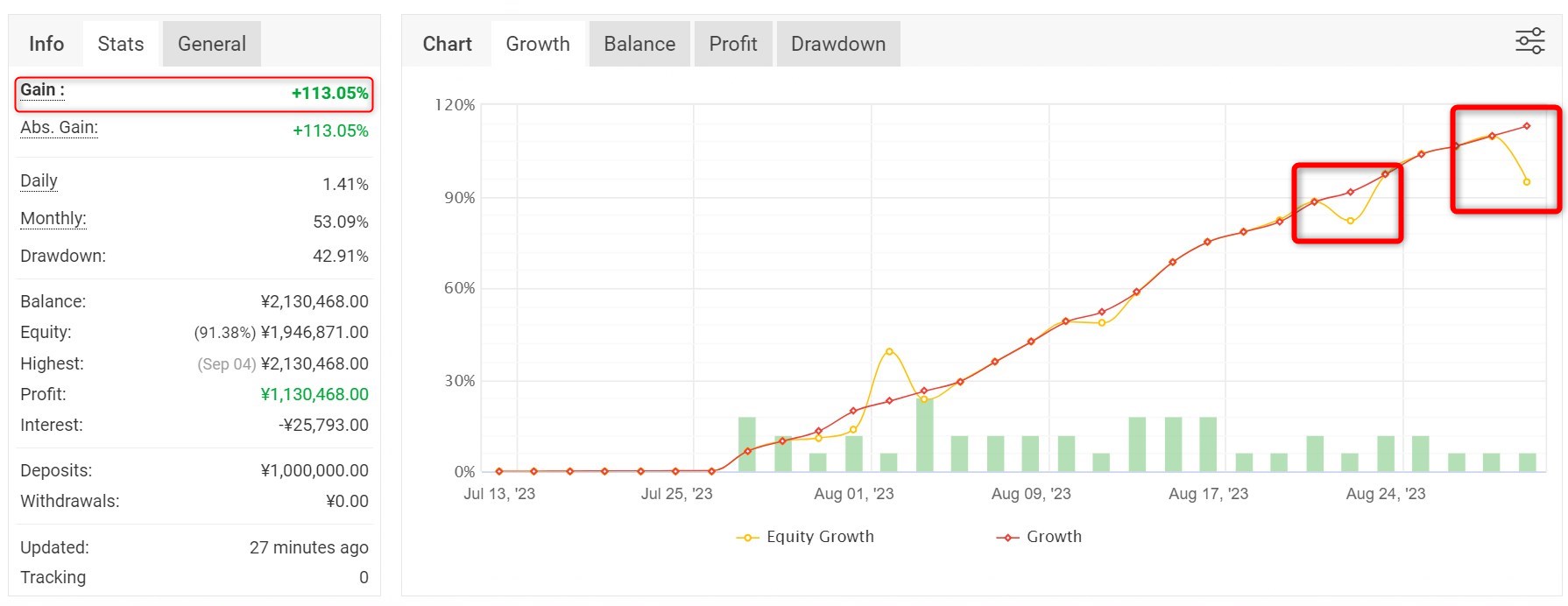The width and height of the screenshot is (1568, 606).
Task: Toggle Equity Growth legend series
Action: tap(819, 537)
